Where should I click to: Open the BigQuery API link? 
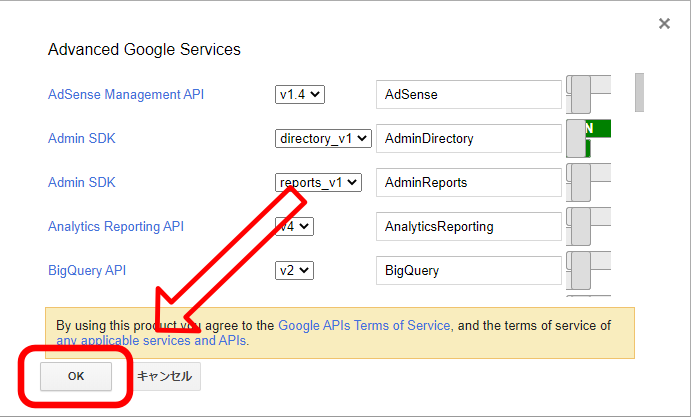87,271
